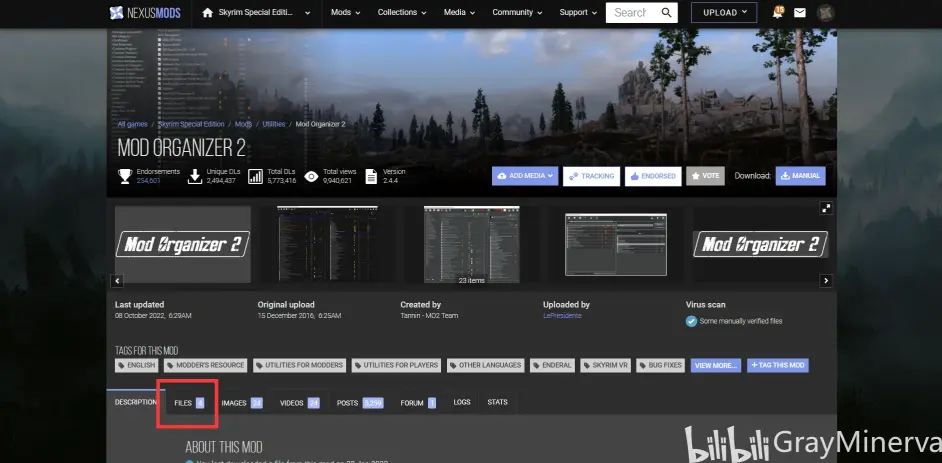942x463 pixels.
Task: Open the user profile avatar
Action: tap(826, 13)
